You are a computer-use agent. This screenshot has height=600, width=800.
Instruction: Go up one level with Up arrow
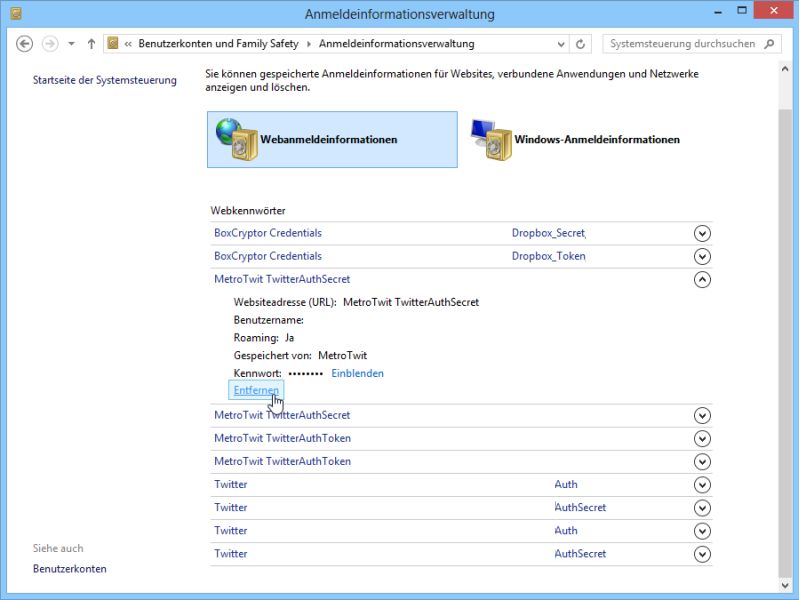[91, 44]
